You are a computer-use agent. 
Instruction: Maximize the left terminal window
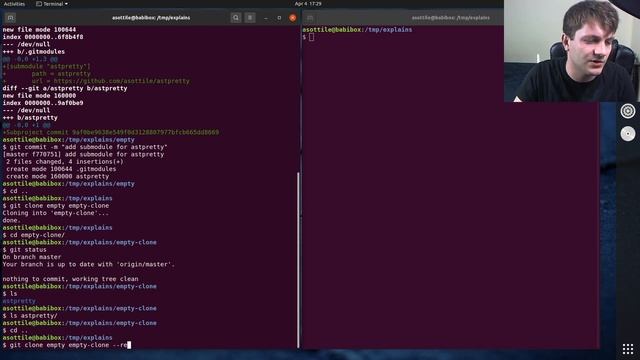[x=279, y=18]
